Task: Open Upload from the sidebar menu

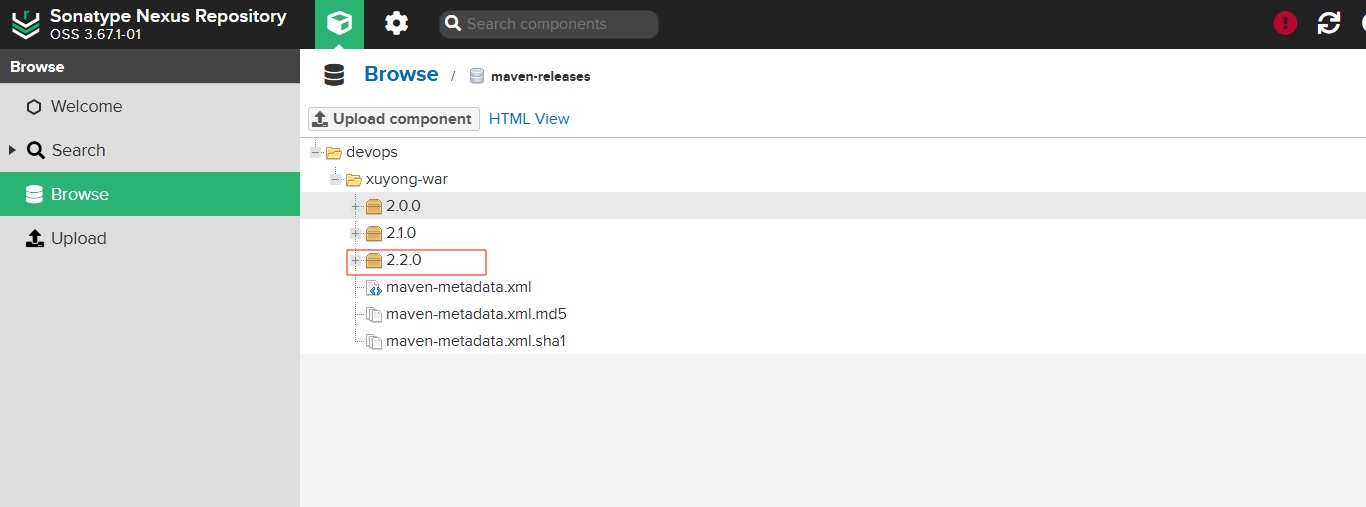Action: 78,239
